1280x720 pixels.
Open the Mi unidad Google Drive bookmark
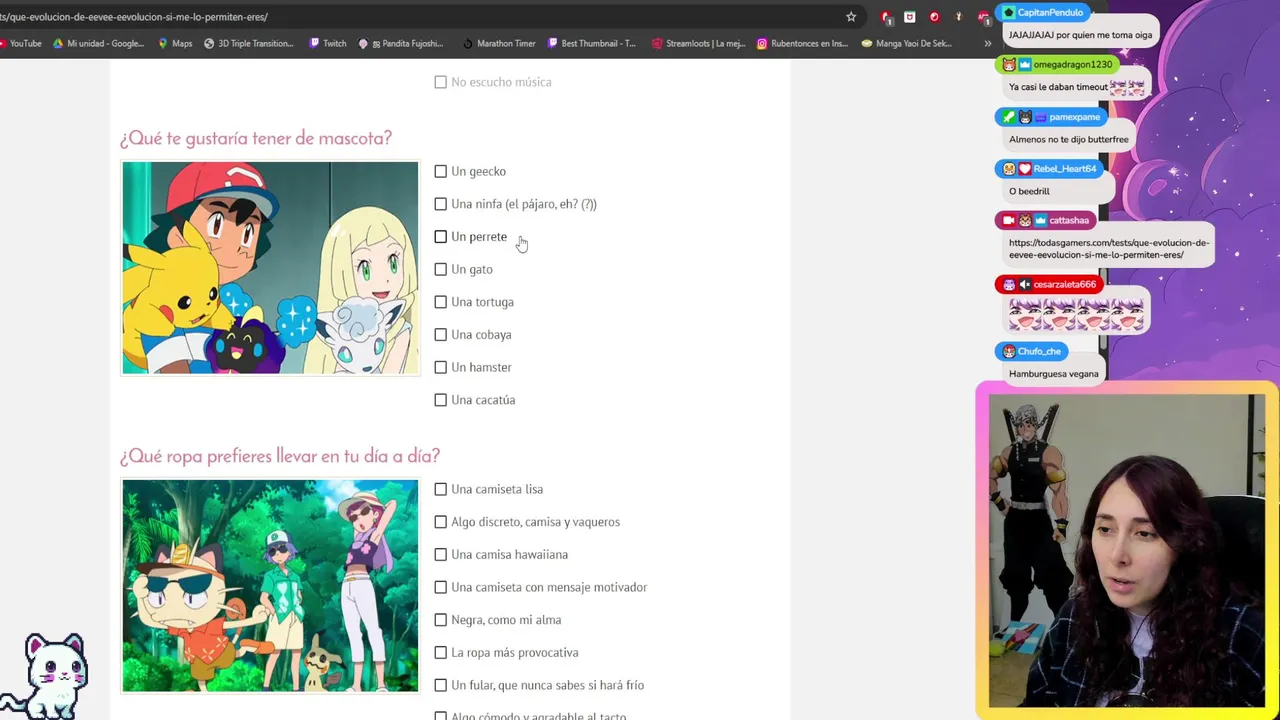[x=99, y=43]
